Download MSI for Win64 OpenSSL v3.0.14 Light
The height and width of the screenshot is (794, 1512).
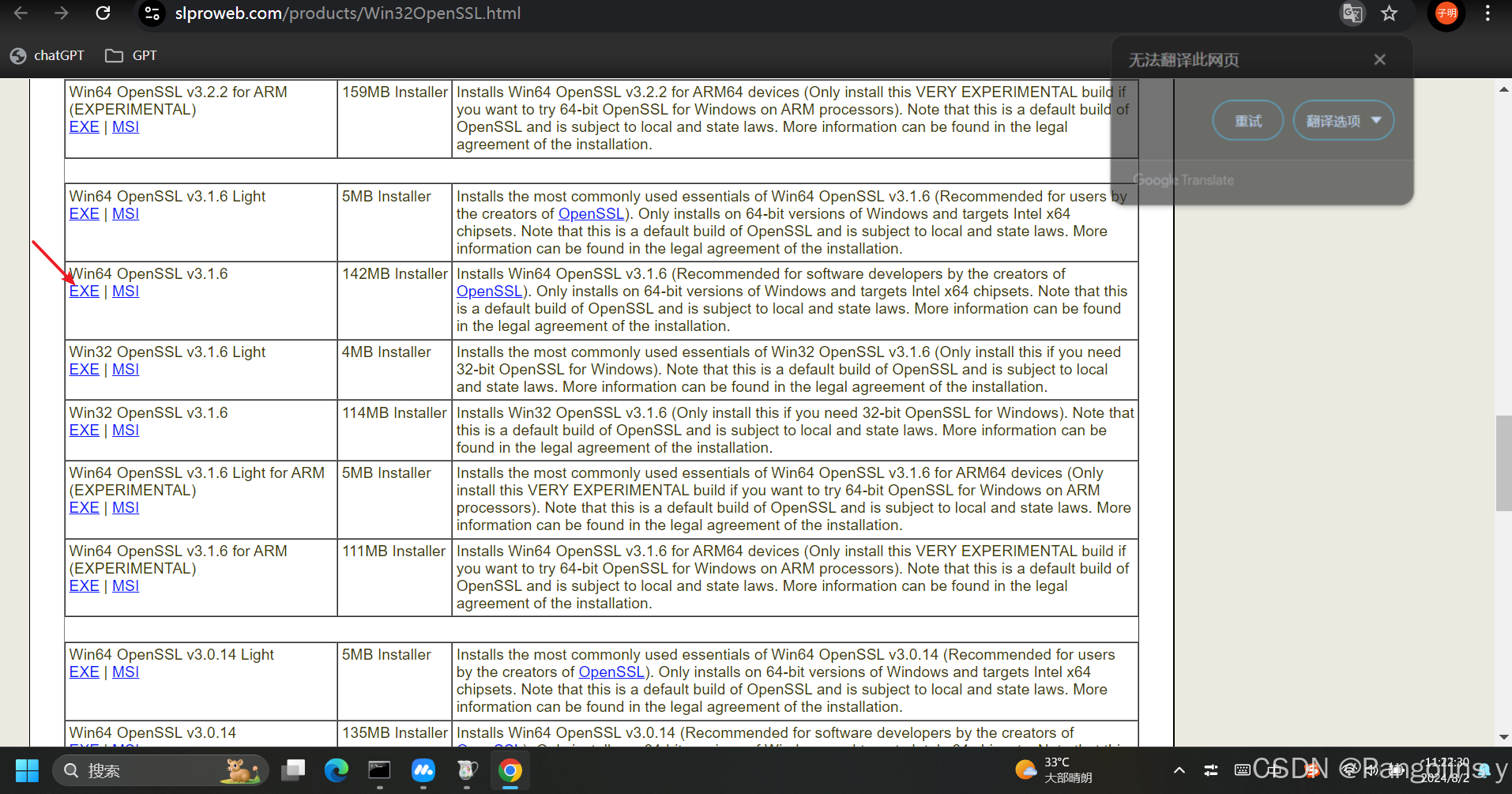(x=126, y=672)
